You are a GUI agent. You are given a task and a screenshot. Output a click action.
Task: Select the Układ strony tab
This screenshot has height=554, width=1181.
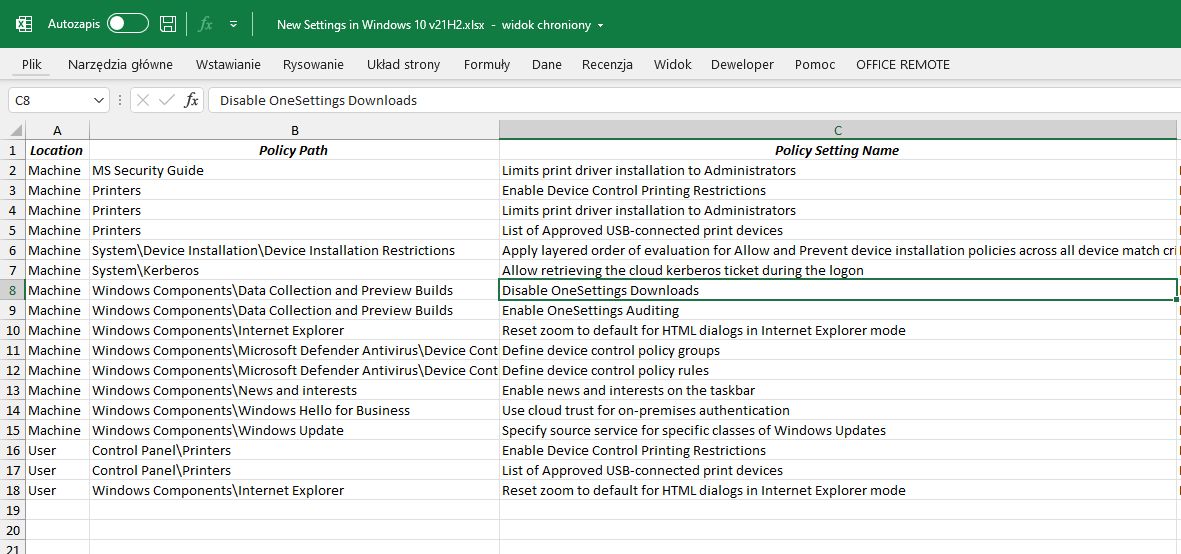tap(404, 65)
